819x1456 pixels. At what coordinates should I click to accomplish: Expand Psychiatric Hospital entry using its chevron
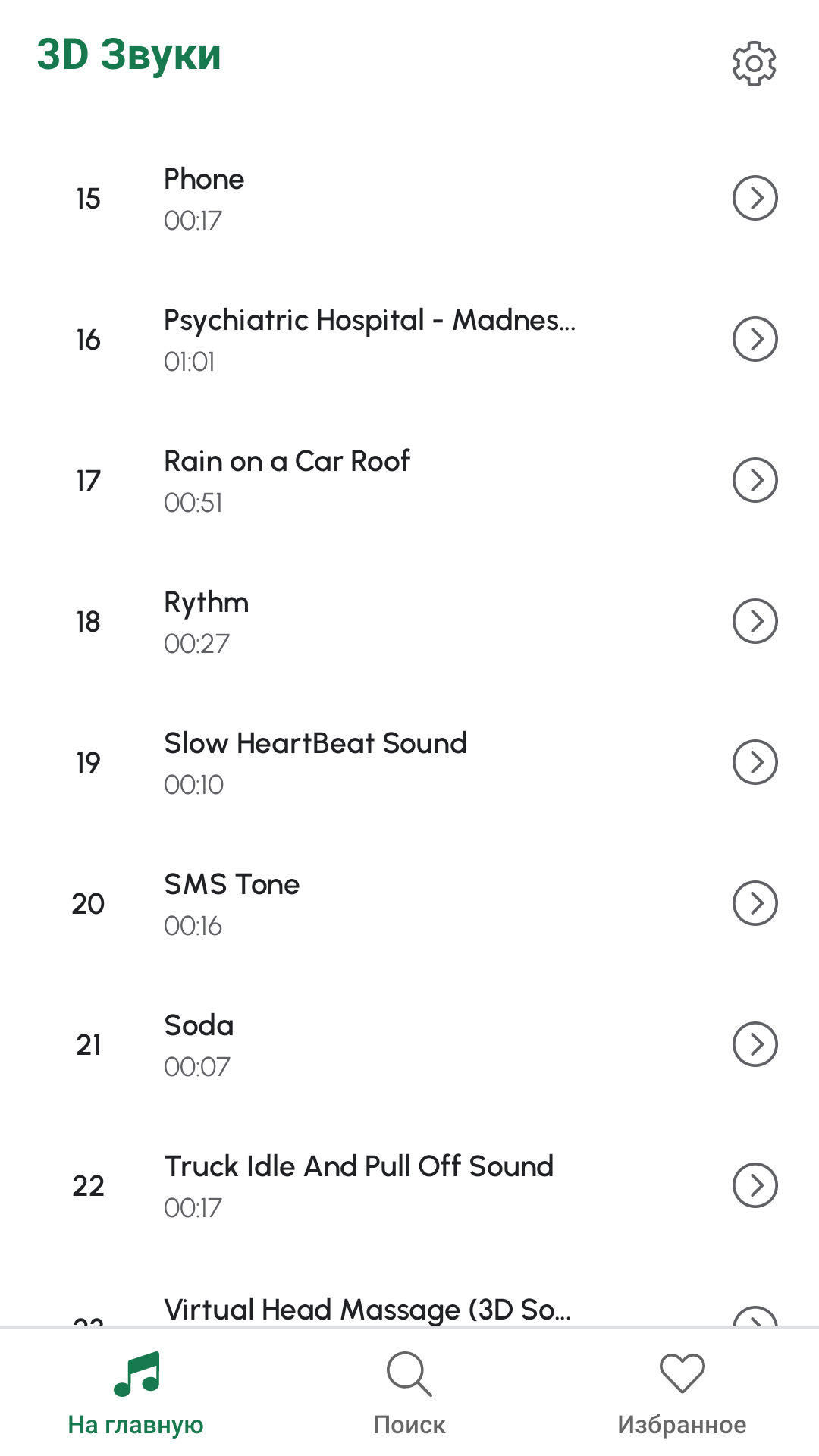point(755,339)
